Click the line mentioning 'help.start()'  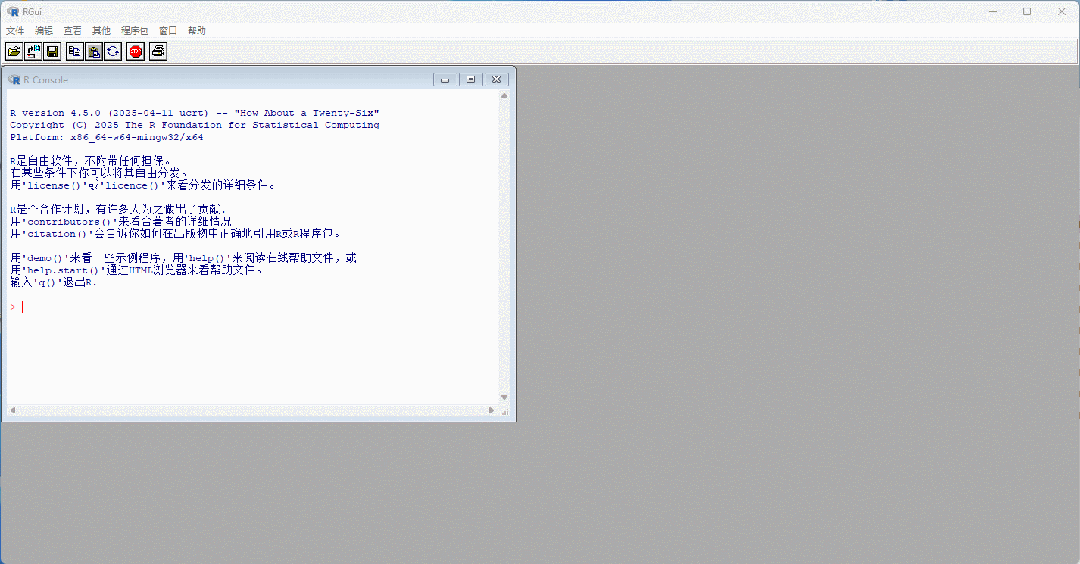coord(137,270)
